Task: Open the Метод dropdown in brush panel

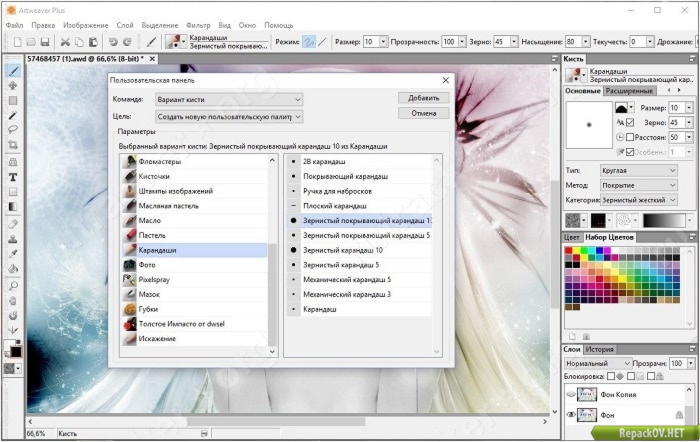Action: (638, 185)
